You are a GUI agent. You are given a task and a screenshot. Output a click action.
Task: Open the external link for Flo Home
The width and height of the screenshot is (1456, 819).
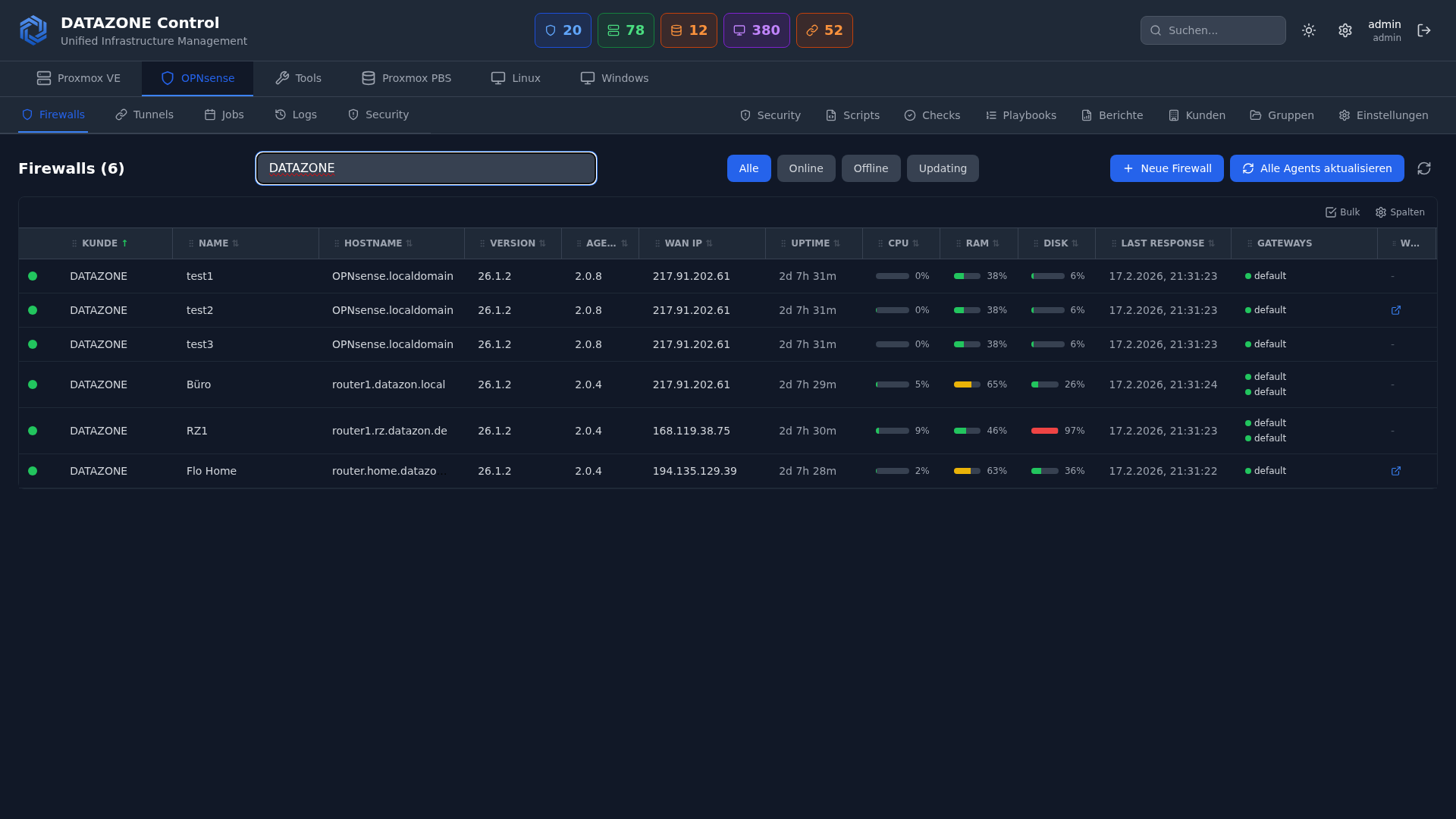pos(1396,471)
